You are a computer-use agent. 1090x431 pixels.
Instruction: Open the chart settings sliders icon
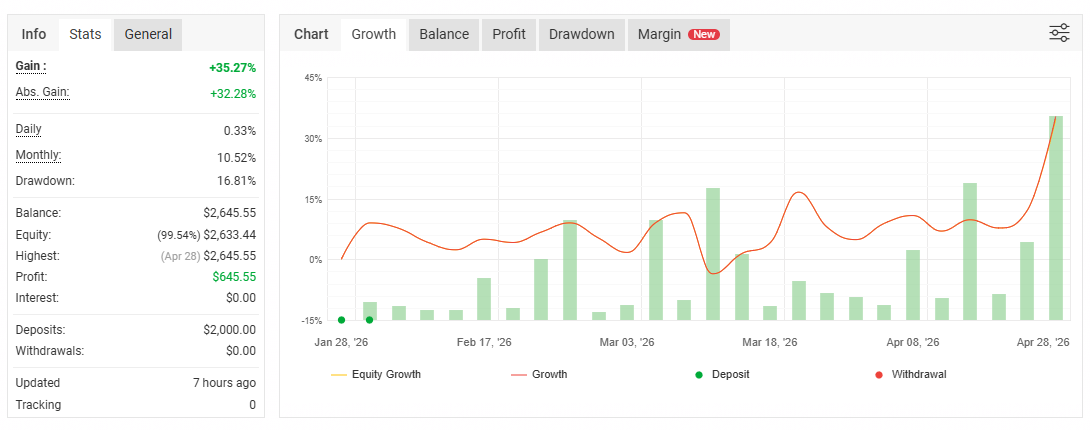1059,33
